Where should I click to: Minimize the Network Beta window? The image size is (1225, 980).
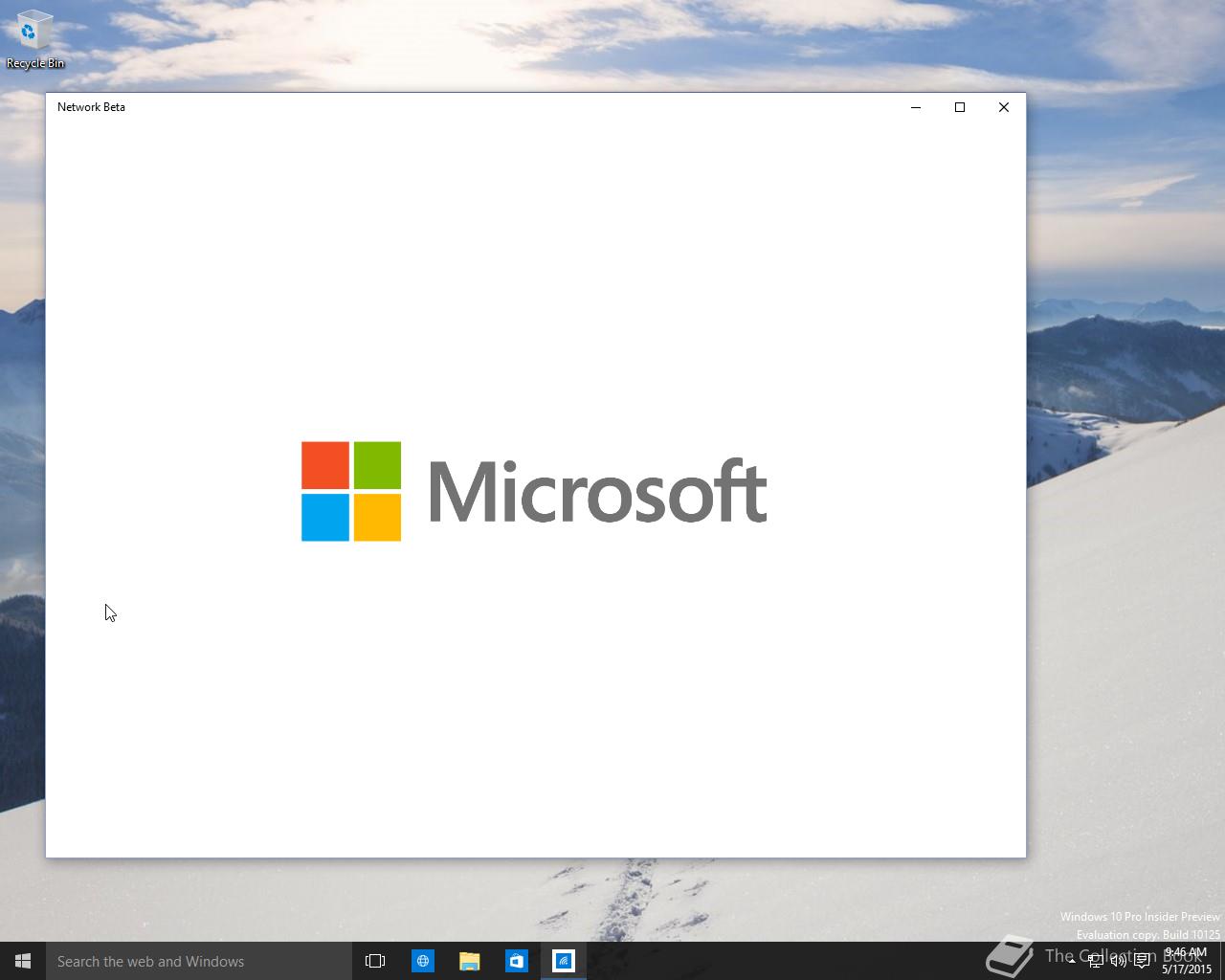click(916, 107)
